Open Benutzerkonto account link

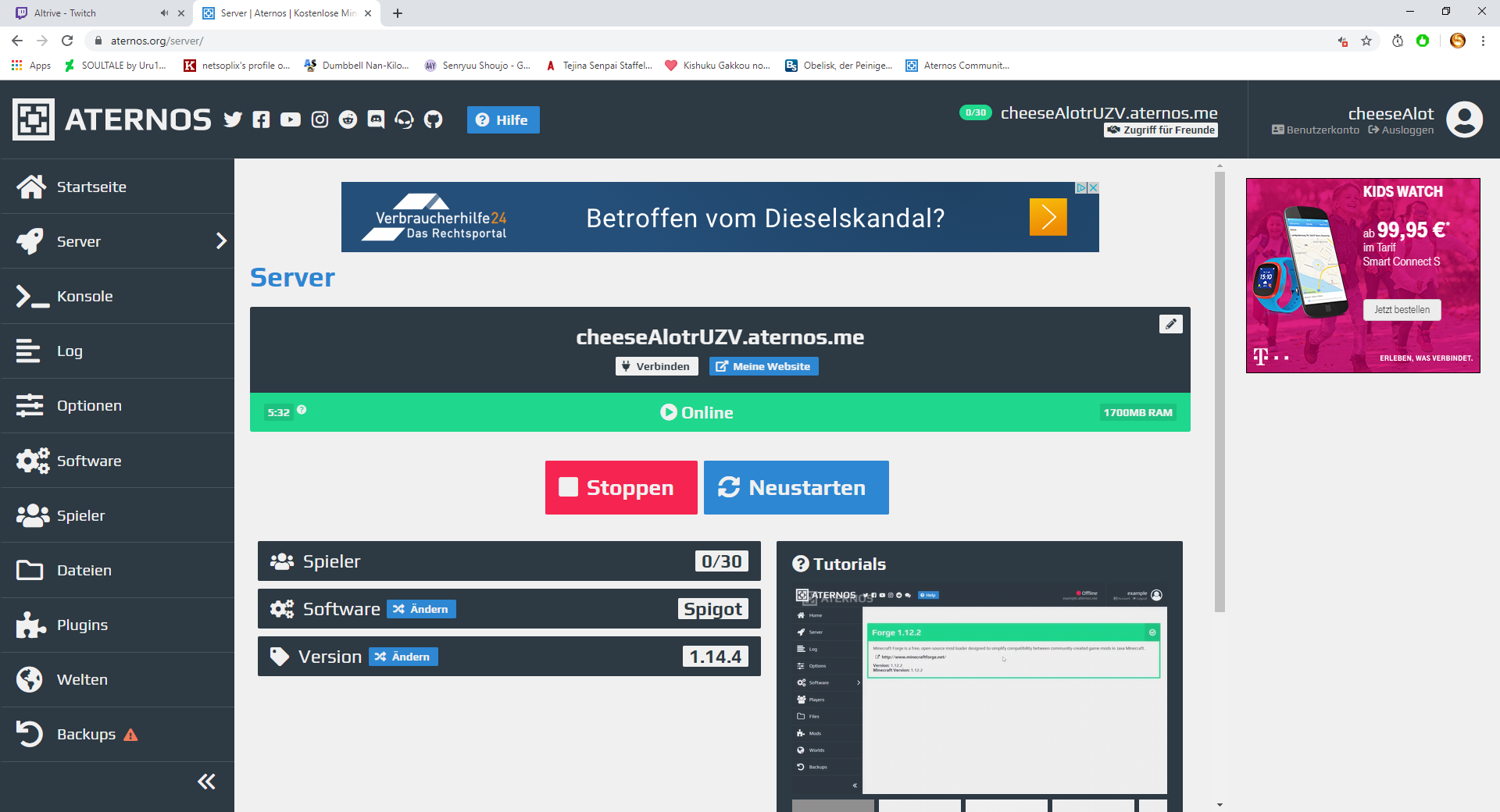[x=1316, y=130]
